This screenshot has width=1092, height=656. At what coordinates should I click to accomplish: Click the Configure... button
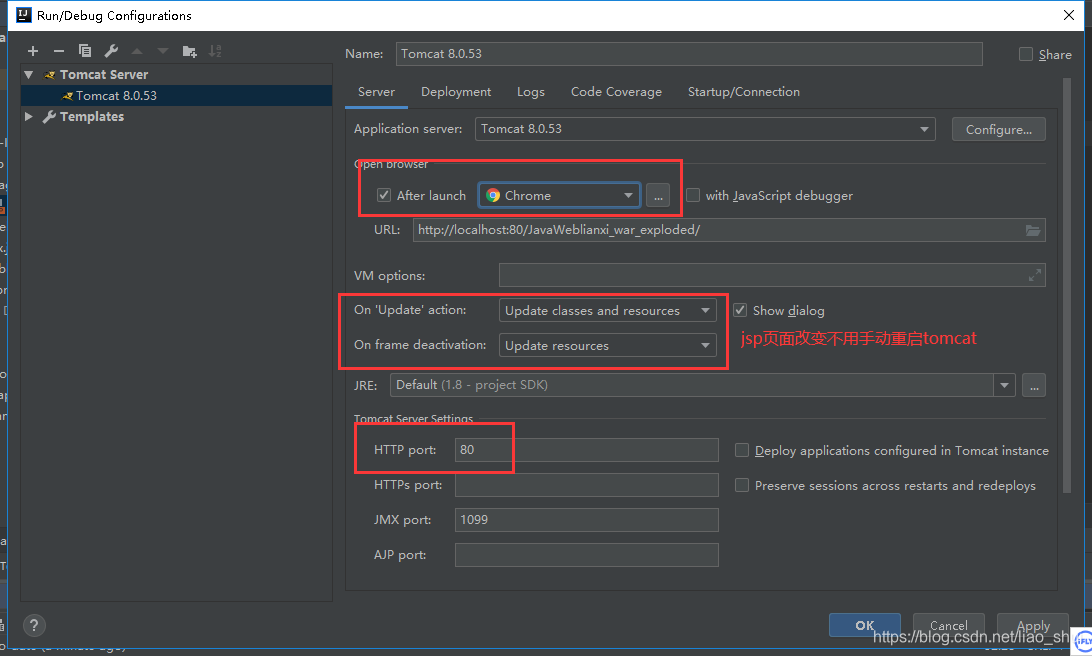point(999,130)
